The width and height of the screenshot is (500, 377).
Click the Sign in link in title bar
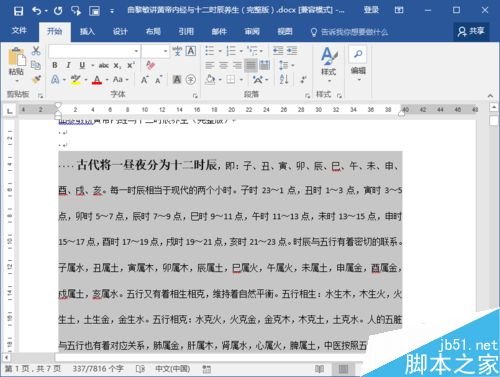pos(371,10)
